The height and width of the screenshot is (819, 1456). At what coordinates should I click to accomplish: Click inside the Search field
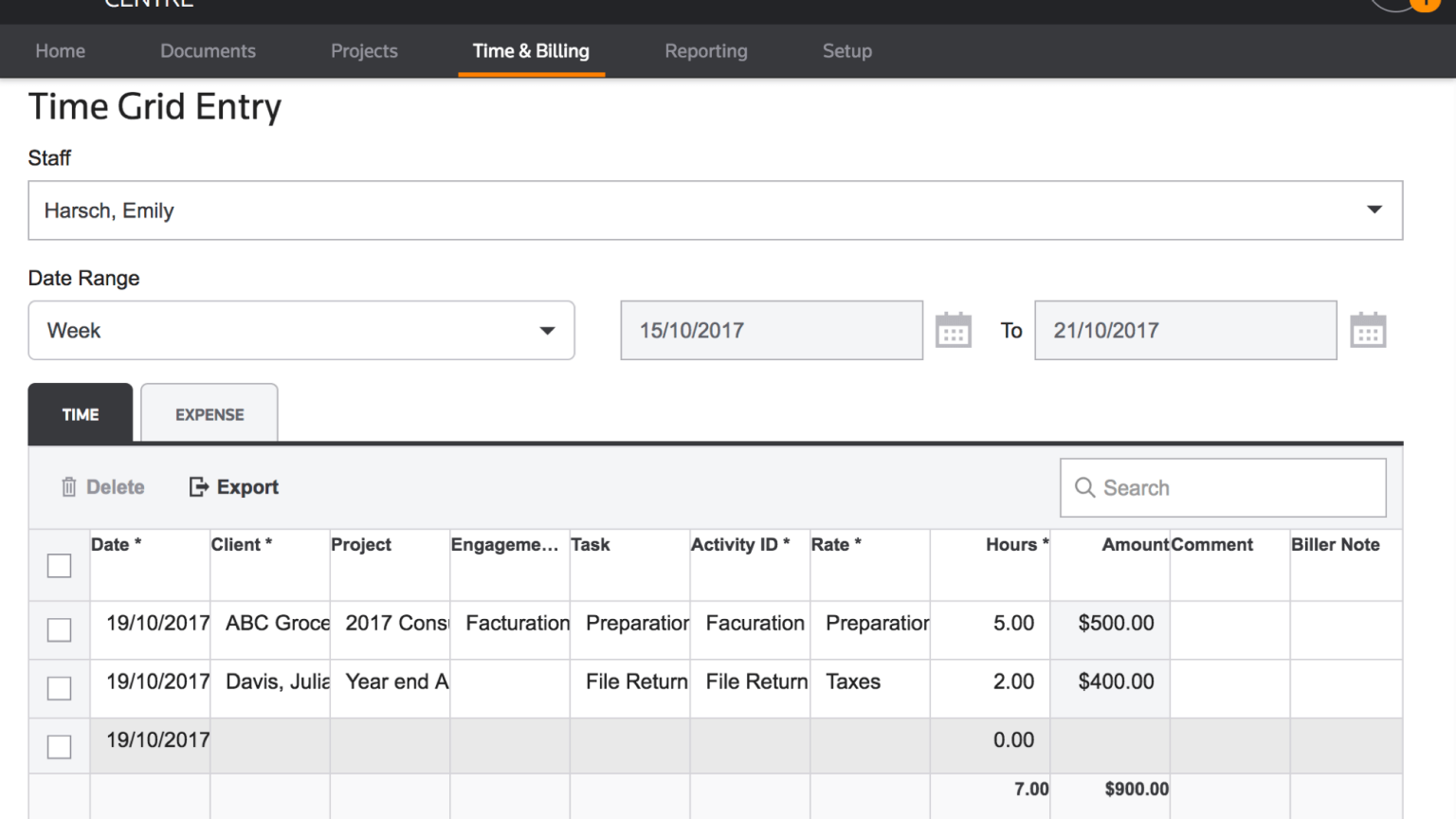coord(1223,487)
